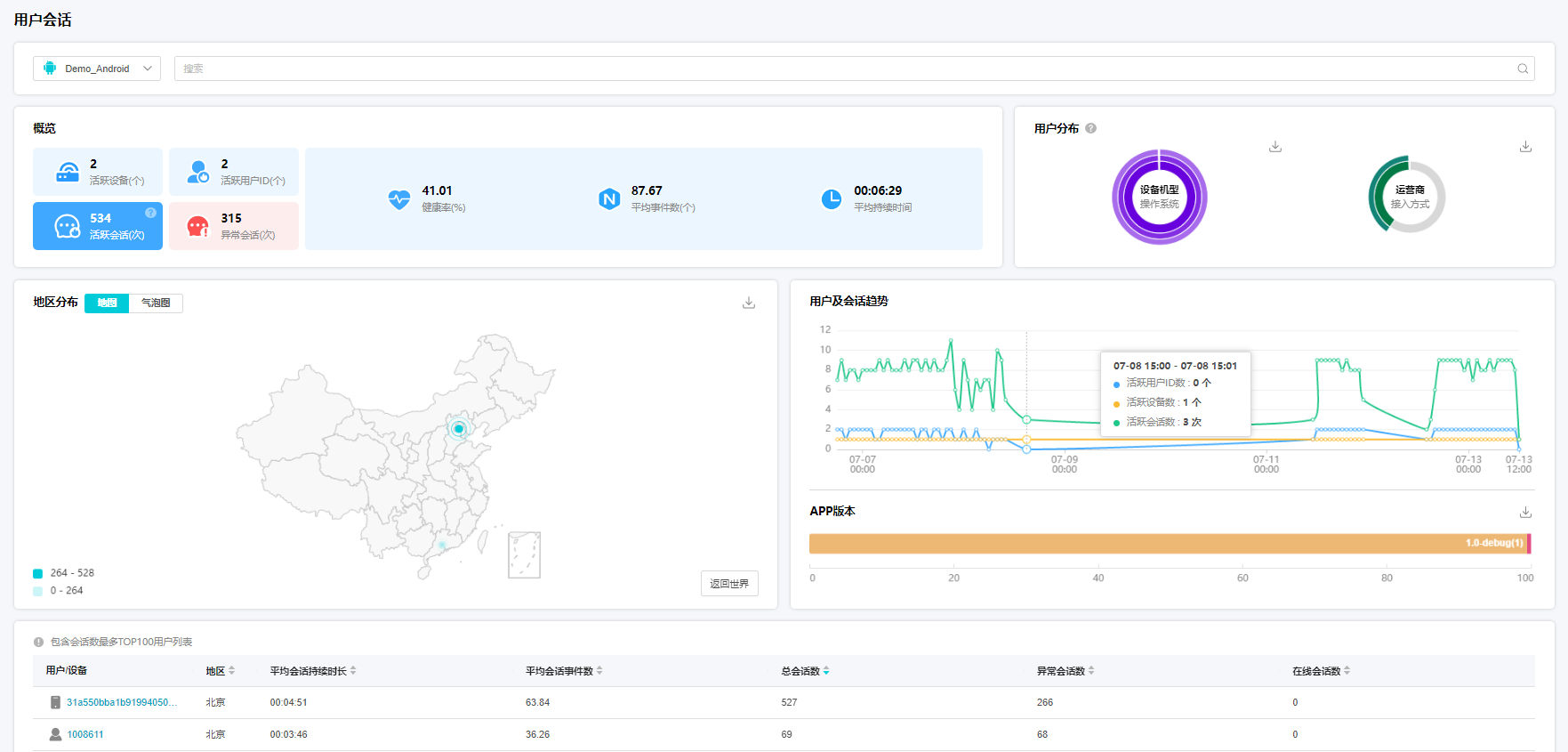Click the abnormal sessions red chat icon
Viewport: 1568px width, 752px height.
tap(197, 226)
